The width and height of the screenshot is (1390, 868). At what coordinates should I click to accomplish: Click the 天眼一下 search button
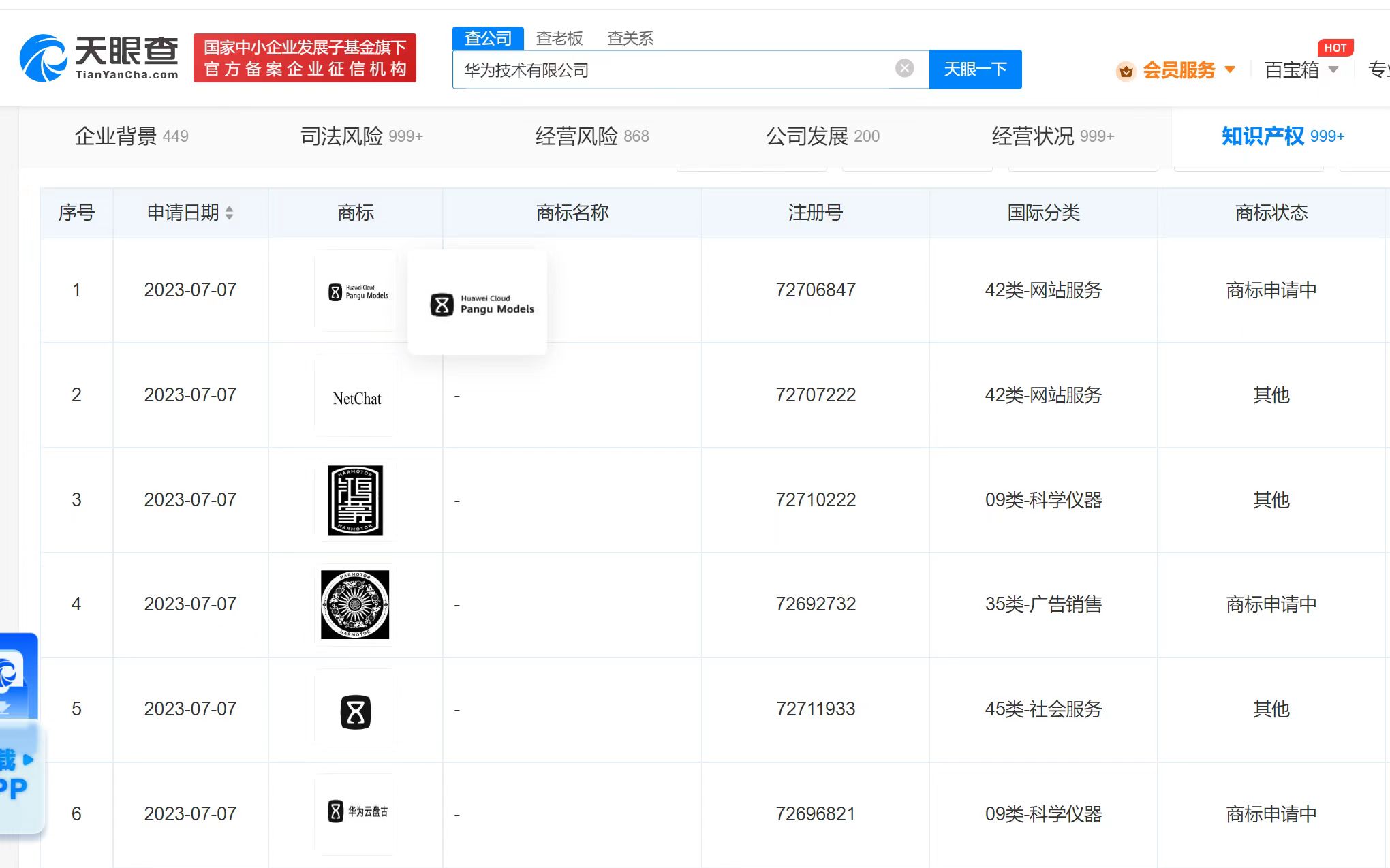(975, 69)
